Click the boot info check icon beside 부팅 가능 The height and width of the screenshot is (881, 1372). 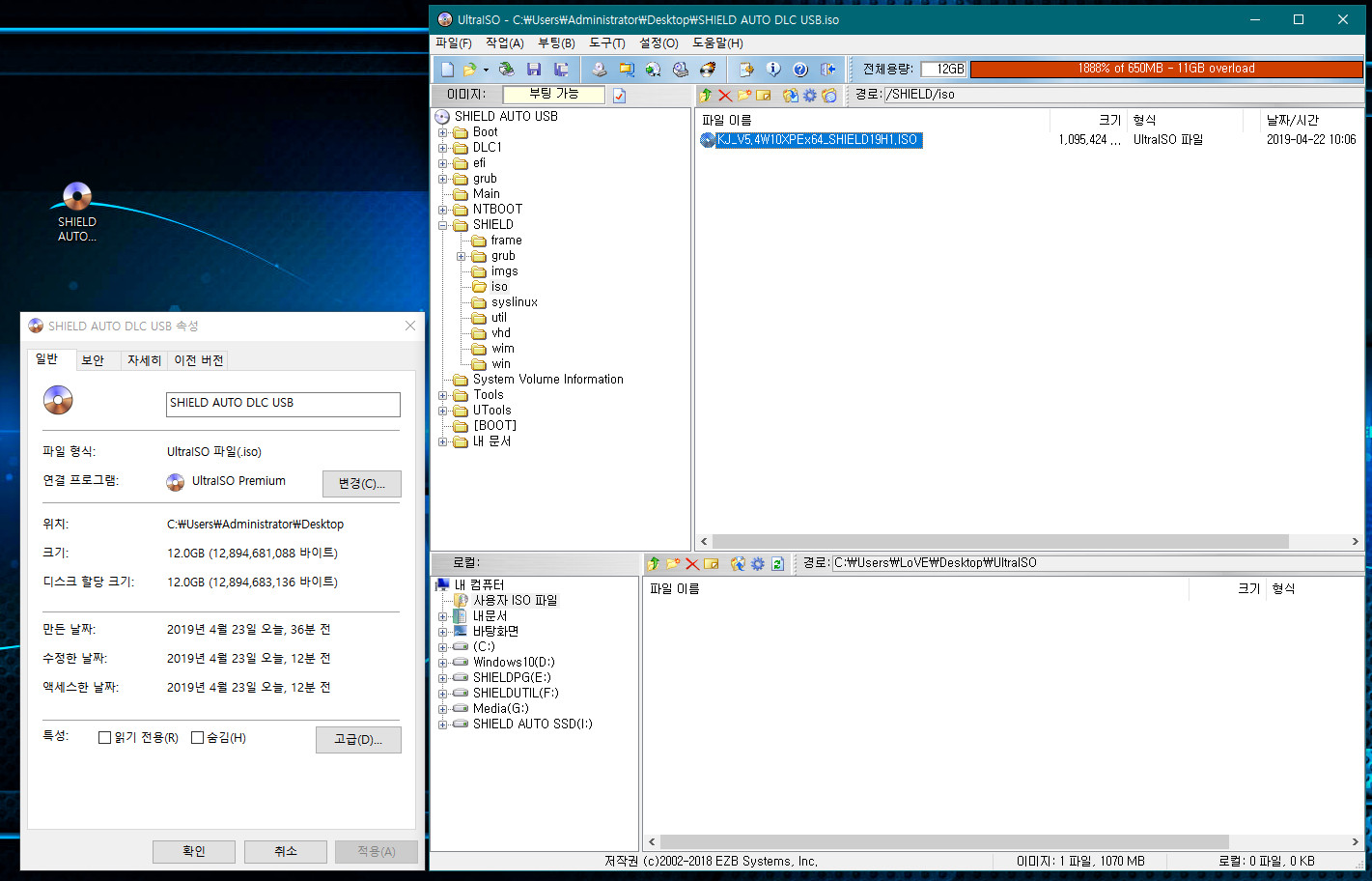pyautogui.click(x=619, y=95)
